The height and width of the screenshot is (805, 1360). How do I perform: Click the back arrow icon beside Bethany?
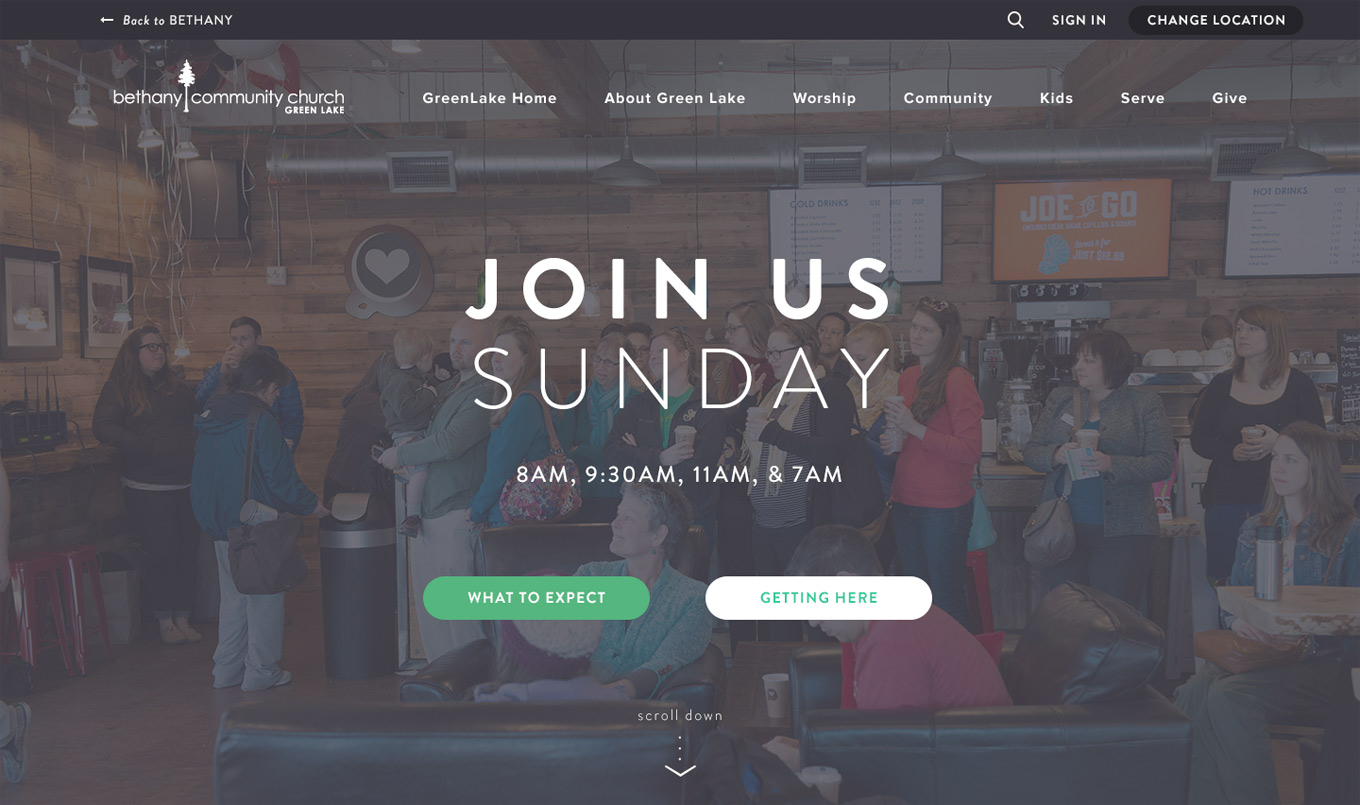click(107, 20)
